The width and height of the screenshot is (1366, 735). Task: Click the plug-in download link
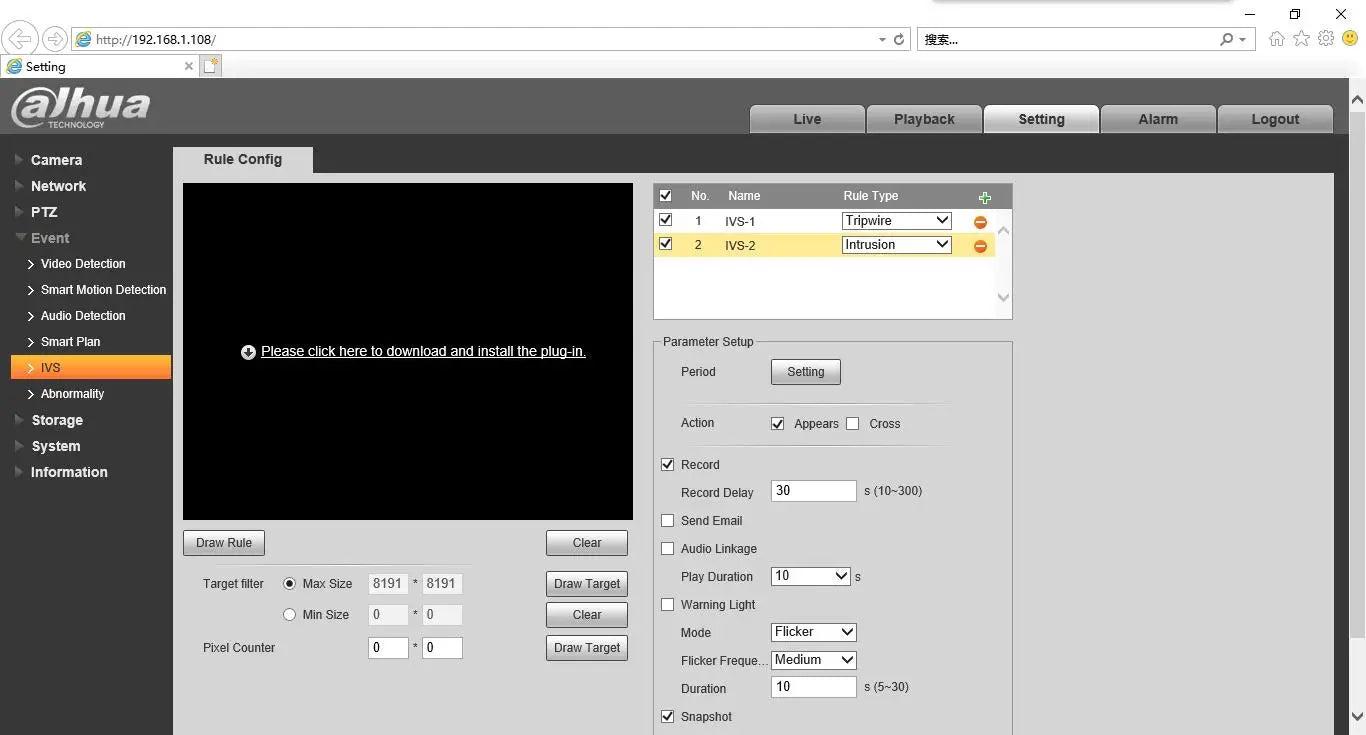point(423,352)
